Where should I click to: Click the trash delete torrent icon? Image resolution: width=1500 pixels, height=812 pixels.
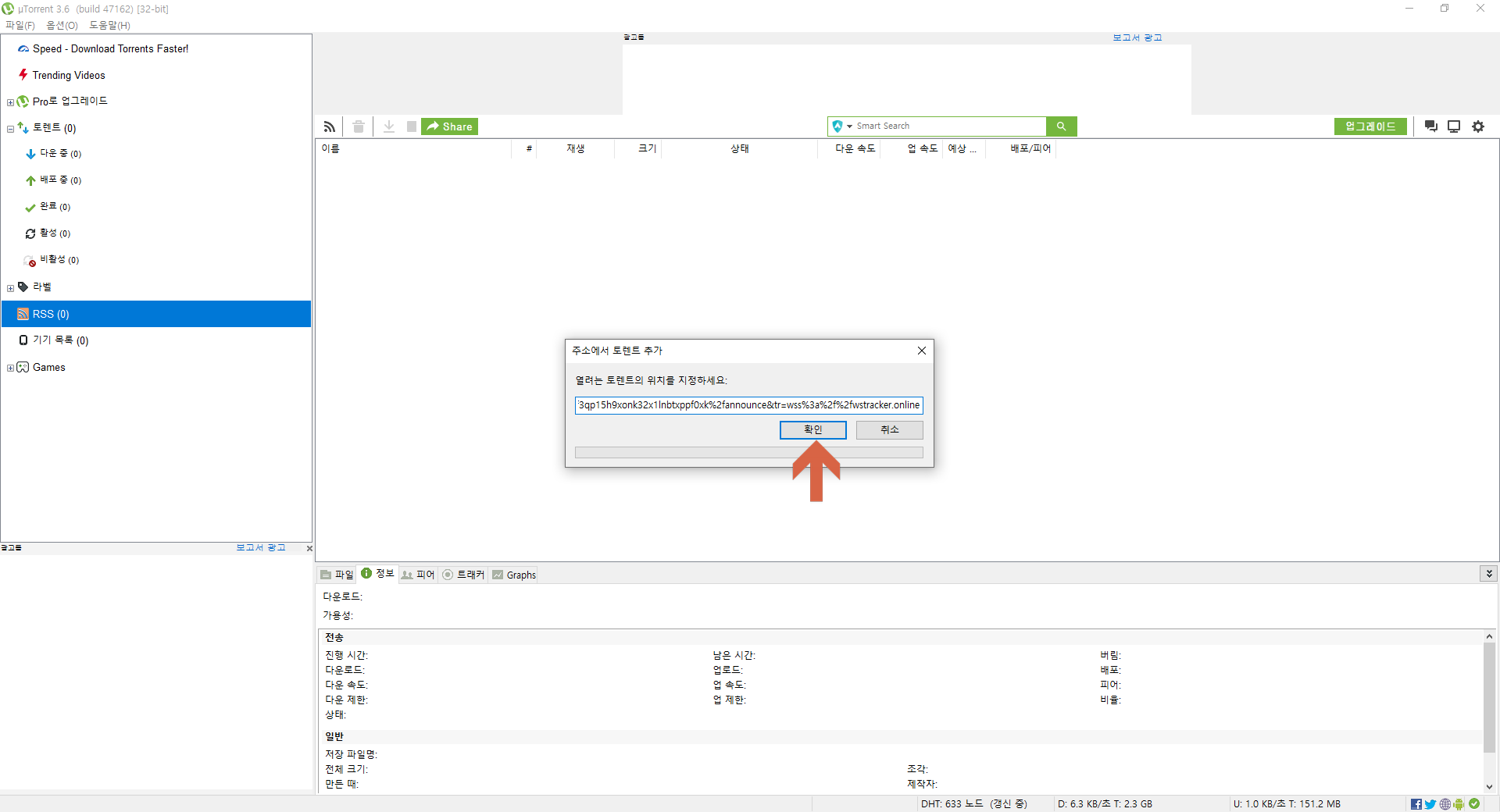click(359, 126)
